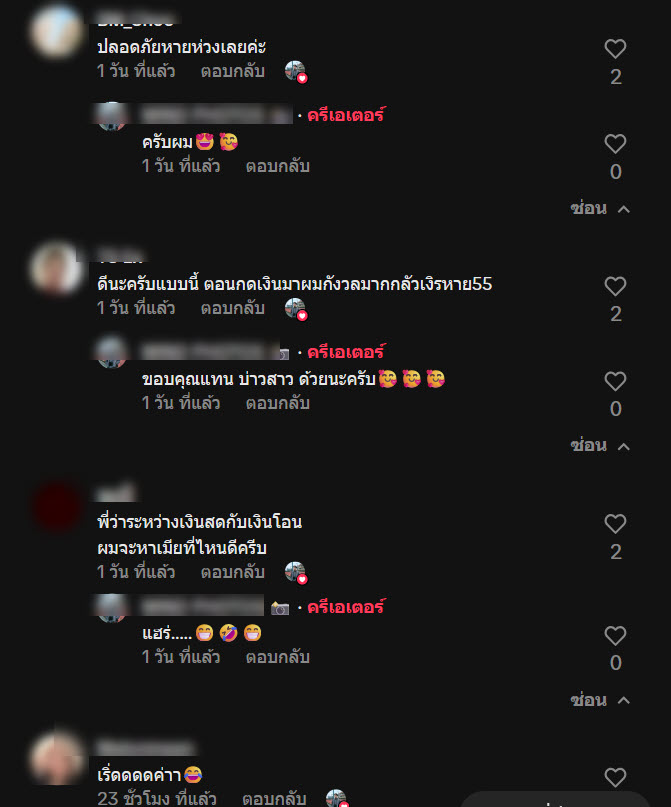
Task: Like the creator reply ขอบคุณแทน บ่าวสาว
Action: point(615,381)
